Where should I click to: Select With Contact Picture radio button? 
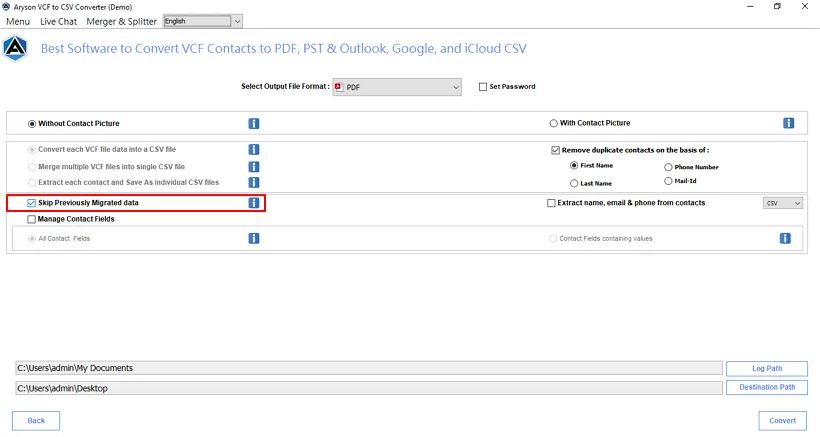[x=553, y=123]
